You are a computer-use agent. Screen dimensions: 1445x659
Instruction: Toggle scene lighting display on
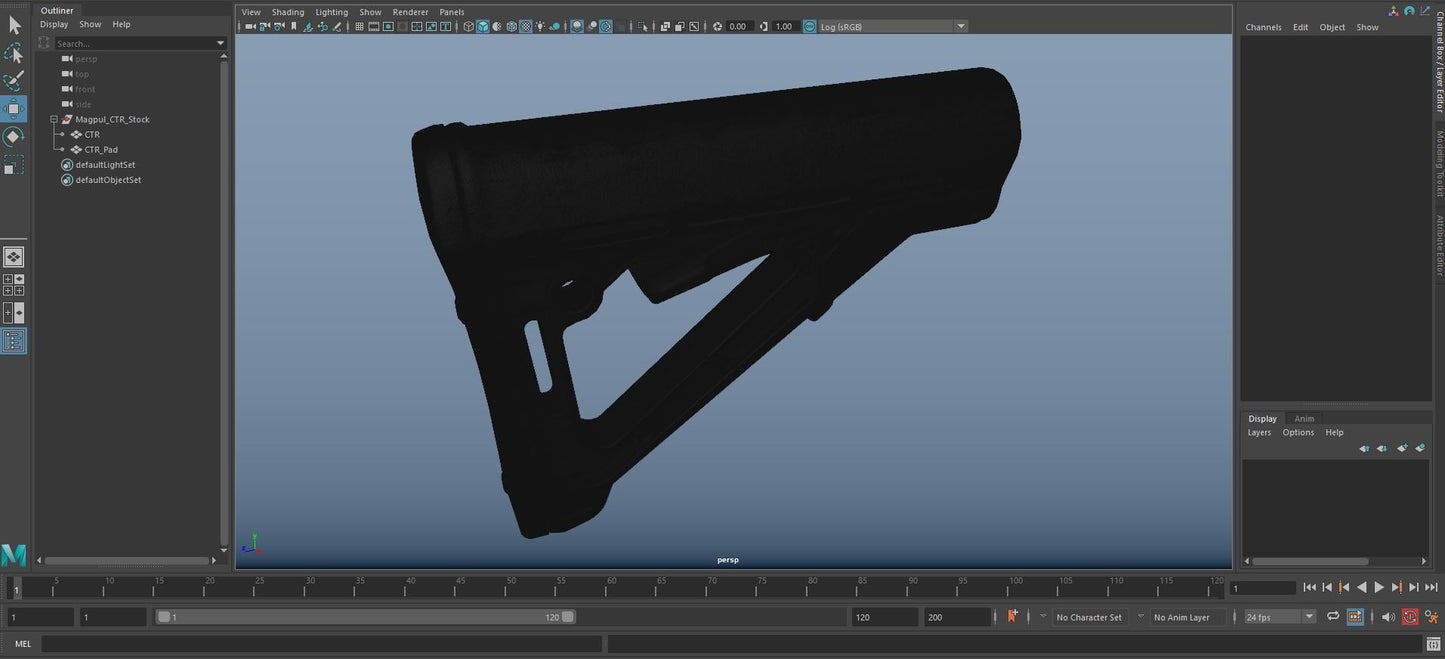click(x=540, y=26)
